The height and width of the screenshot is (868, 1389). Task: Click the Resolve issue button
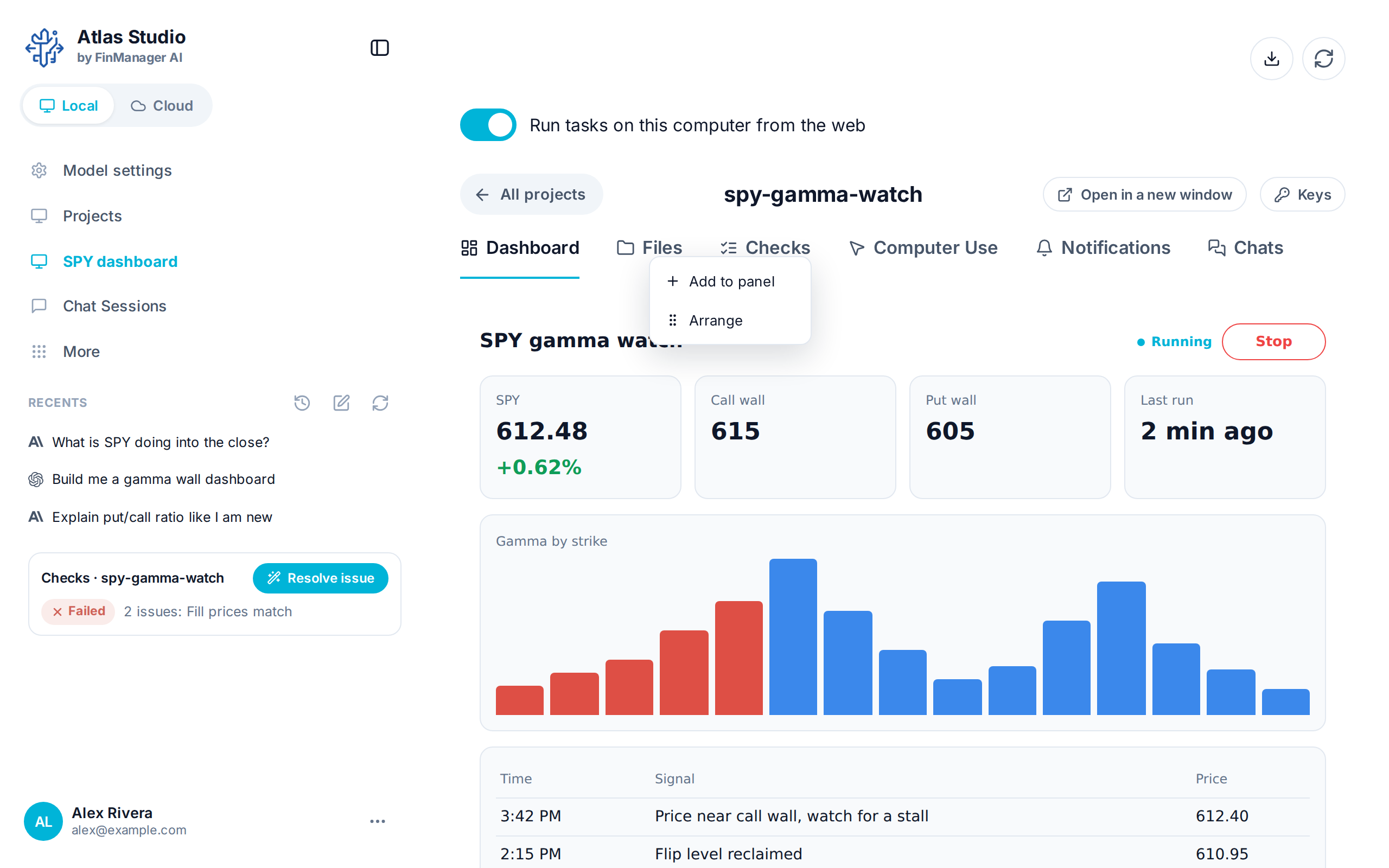(x=320, y=578)
